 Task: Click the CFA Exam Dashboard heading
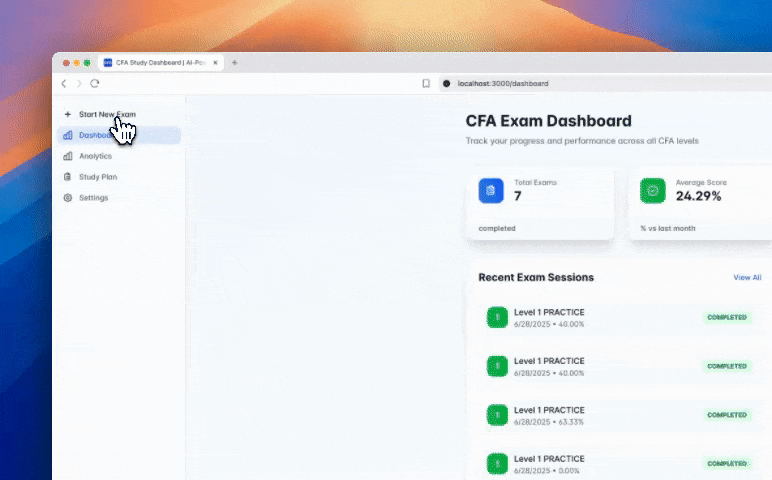pos(549,121)
